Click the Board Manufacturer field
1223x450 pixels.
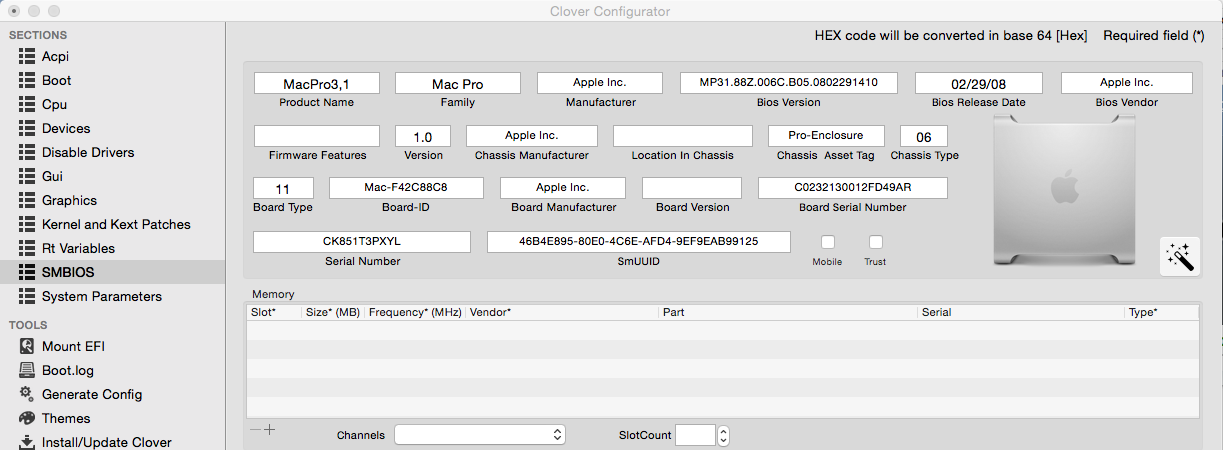pos(563,188)
